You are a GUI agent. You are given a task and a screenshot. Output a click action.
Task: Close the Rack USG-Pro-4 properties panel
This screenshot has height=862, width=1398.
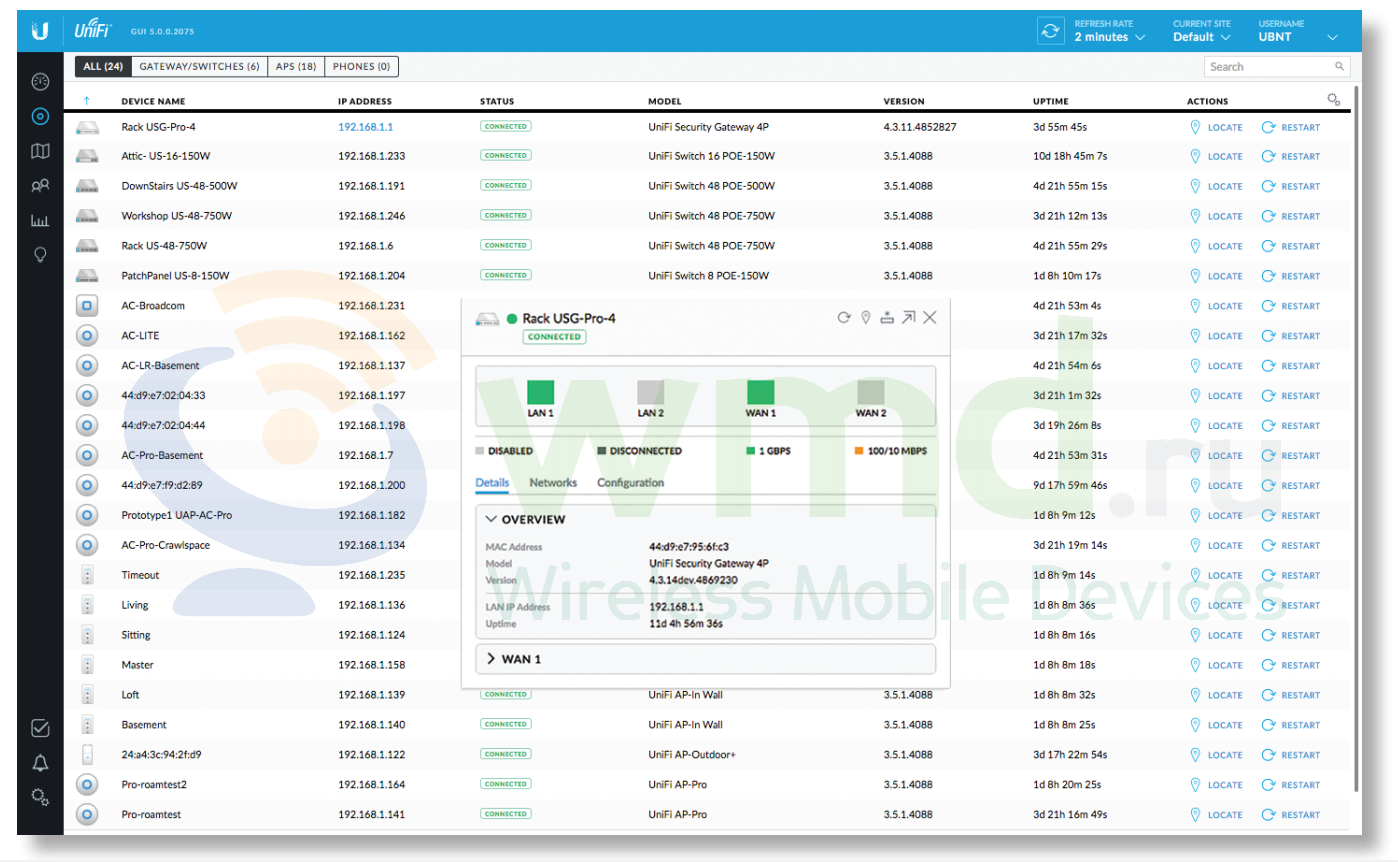pos(929,317)
